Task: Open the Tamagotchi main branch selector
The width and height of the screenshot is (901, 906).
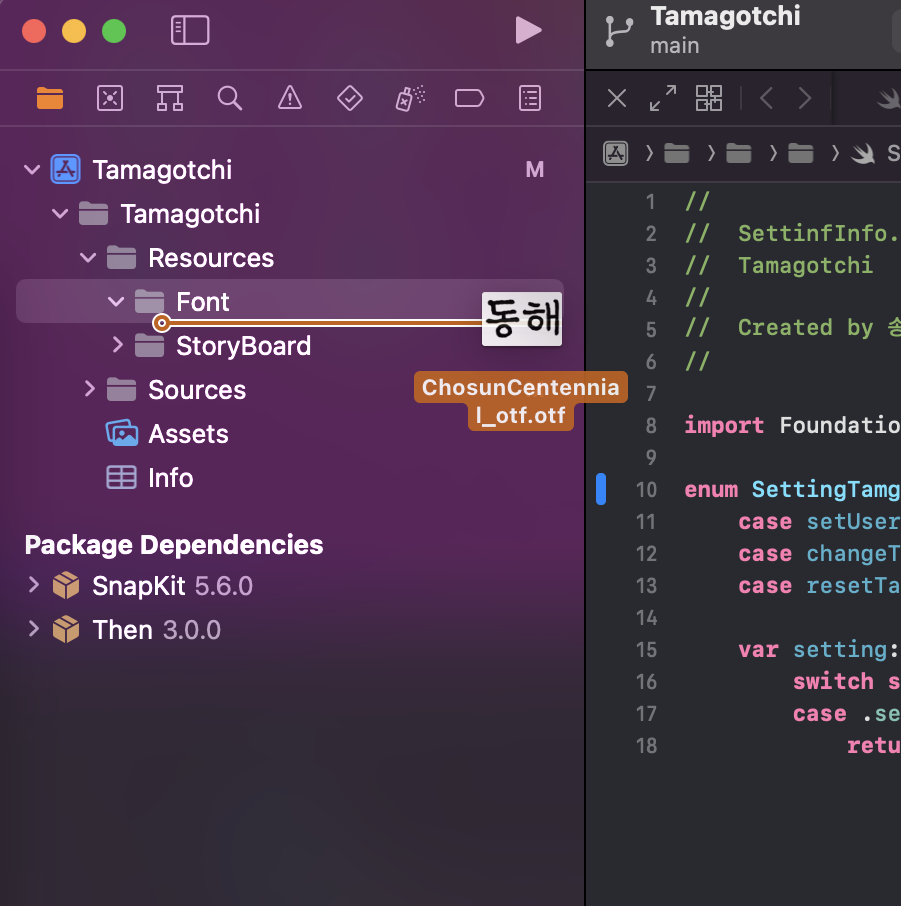Action: (725, 30)
